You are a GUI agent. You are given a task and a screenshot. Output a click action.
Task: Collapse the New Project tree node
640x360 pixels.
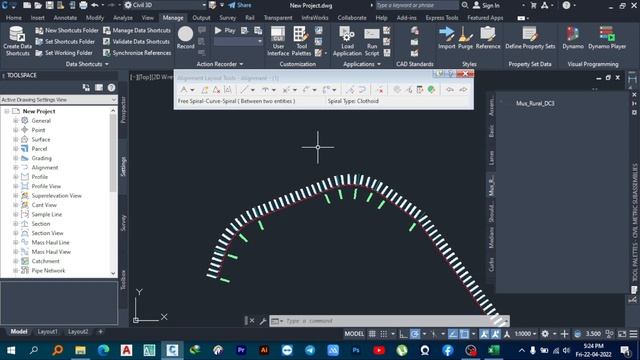[7, 111]
